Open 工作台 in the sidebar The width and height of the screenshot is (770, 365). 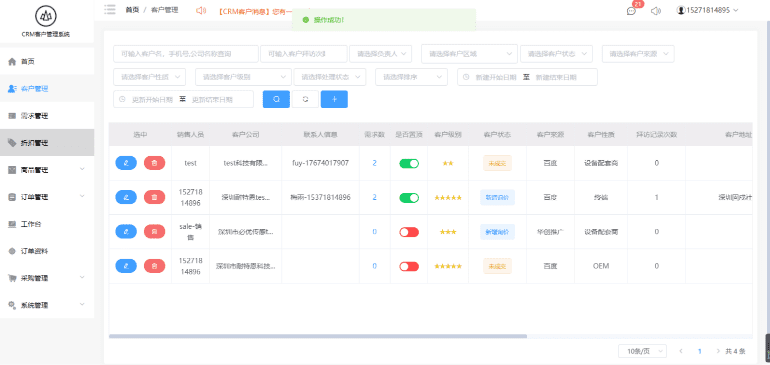pyautogui.click(x=47, y=224)
